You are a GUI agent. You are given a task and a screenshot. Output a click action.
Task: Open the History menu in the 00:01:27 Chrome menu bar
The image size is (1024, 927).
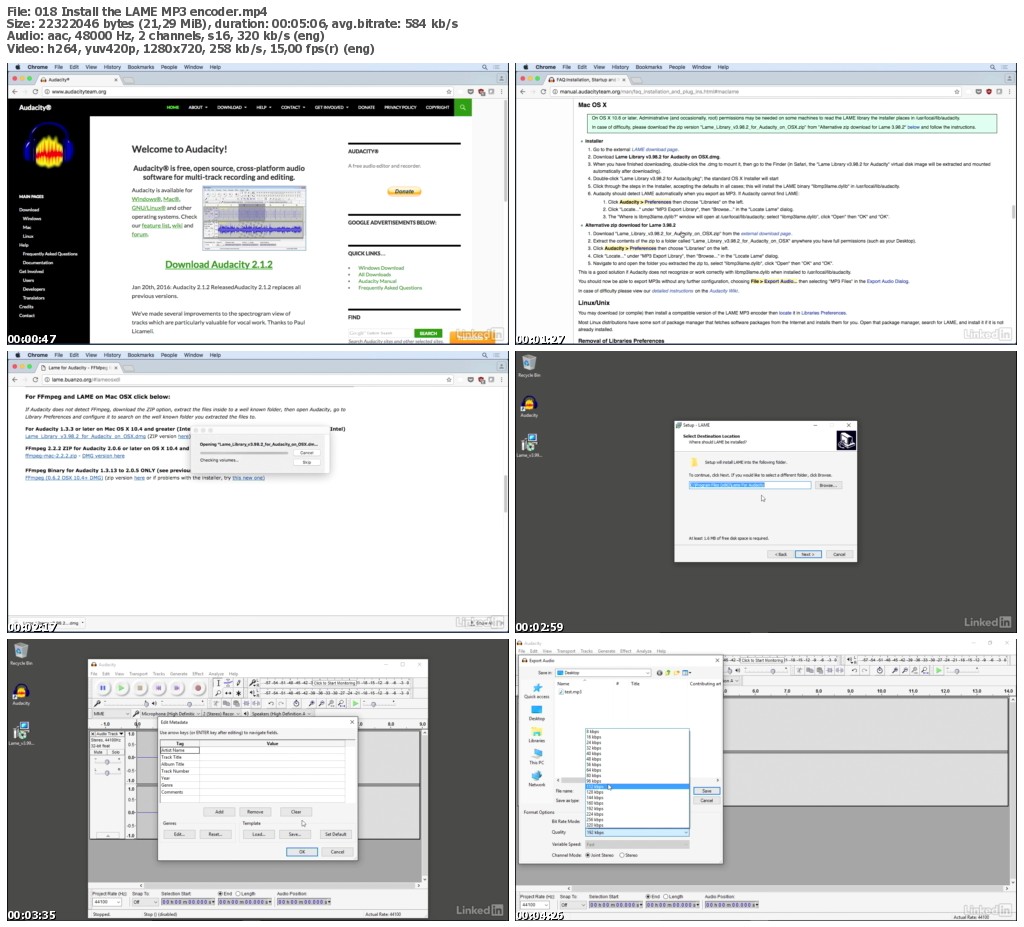(620, 67)
